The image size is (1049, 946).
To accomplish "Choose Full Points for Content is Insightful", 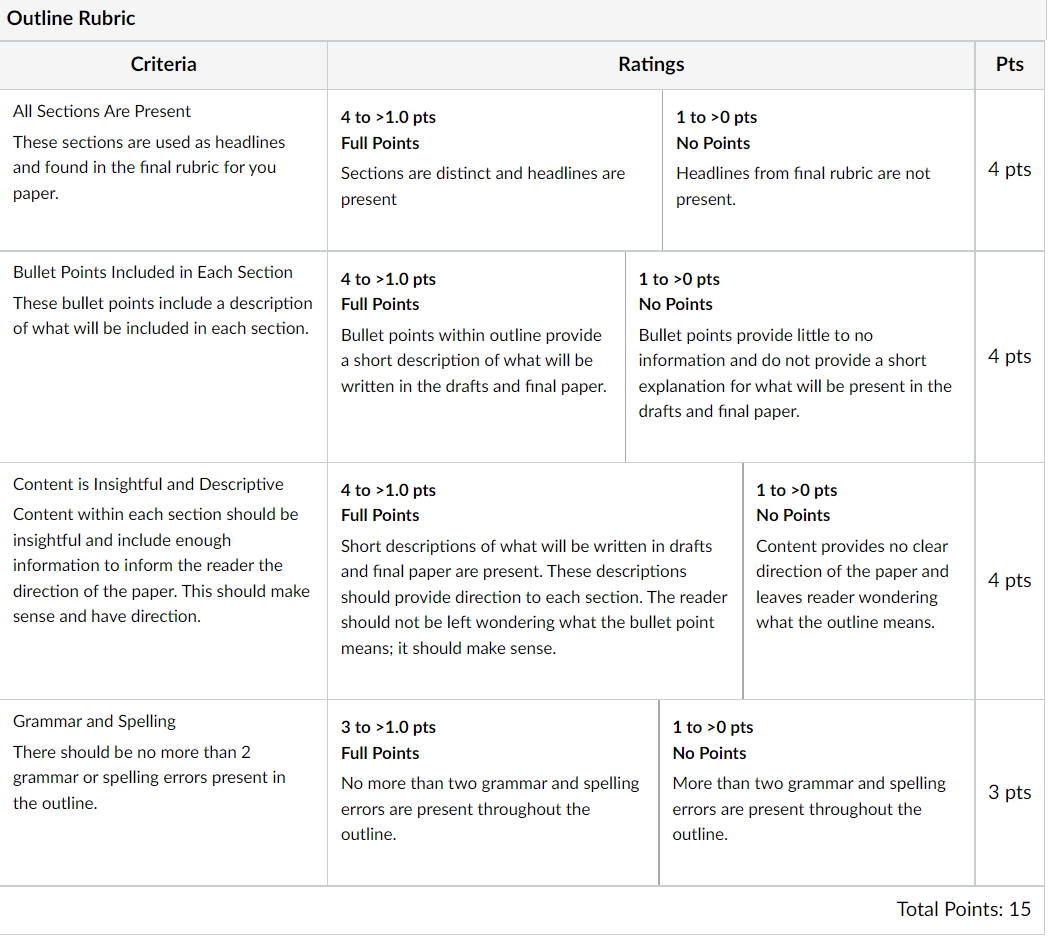I will 535,581.
